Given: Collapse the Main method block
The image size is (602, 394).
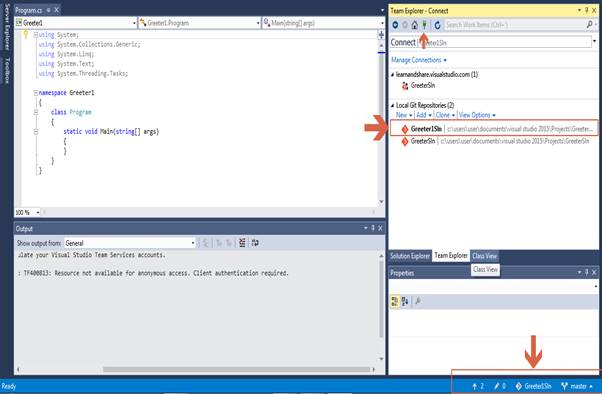Looking at the screenshot, I should click(x=35, y=132).
